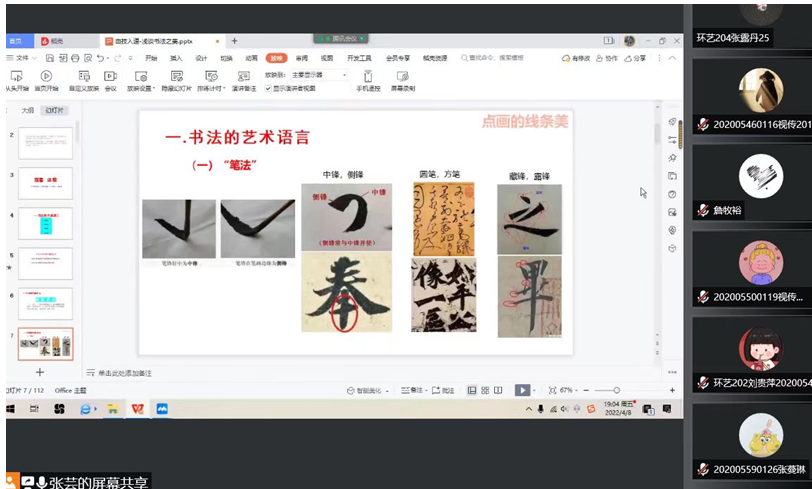This screenshot has width=812, height=489.
Task: Switch to the 切换 ribbon tab
Action: click(x=226, y=58)
